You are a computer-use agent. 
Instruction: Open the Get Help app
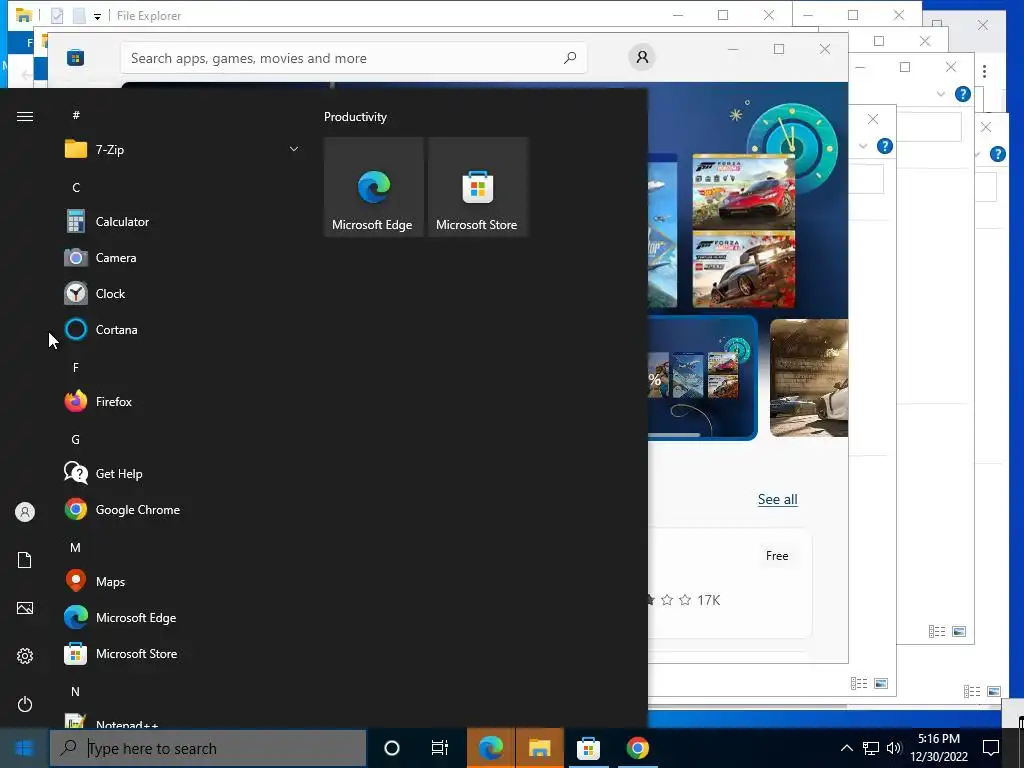(x=182, y=473)
